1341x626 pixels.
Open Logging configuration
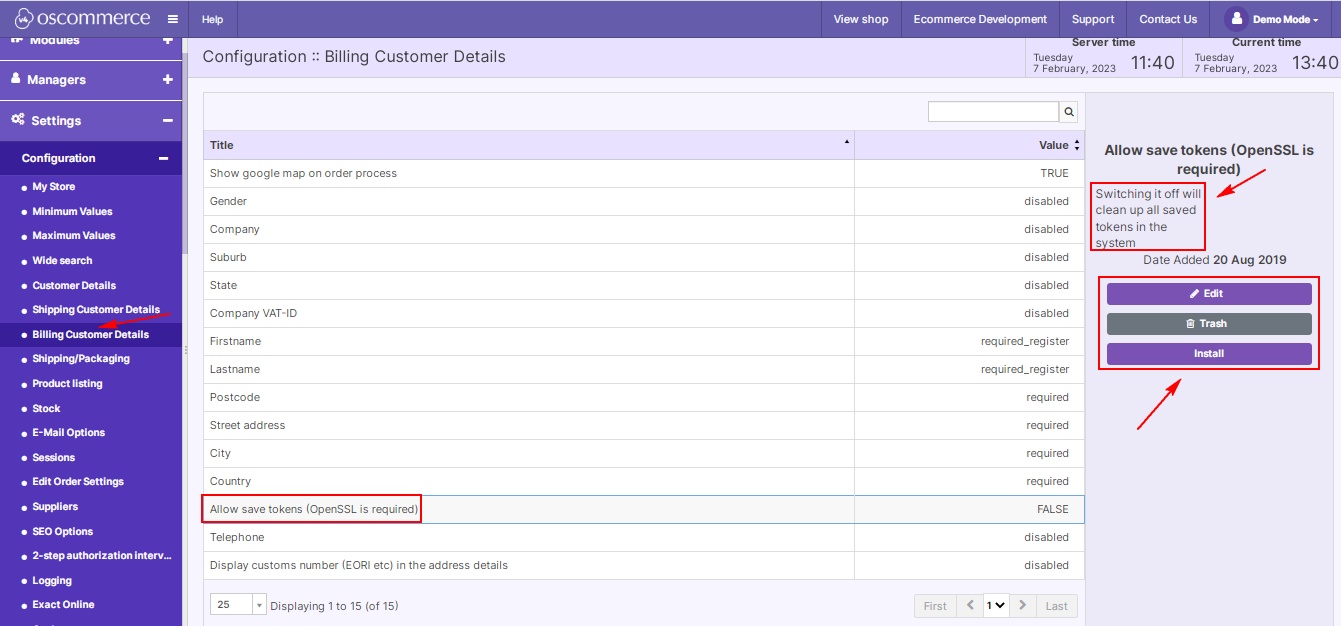click(52, 581)
